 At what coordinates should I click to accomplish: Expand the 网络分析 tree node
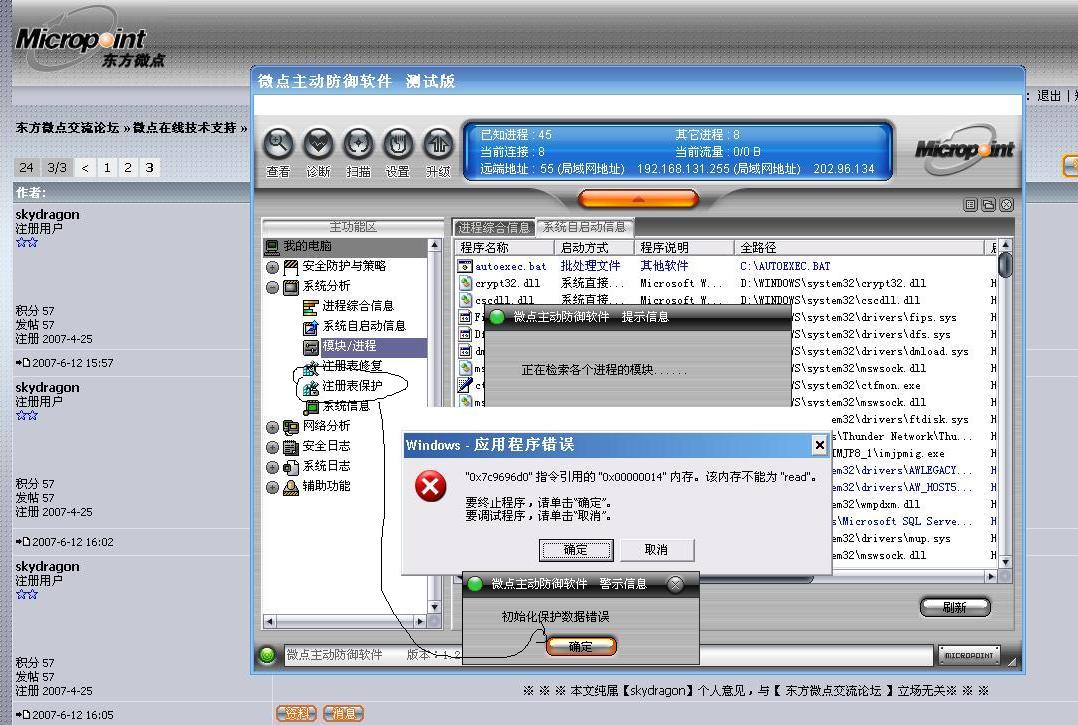[x=272, y=427]
